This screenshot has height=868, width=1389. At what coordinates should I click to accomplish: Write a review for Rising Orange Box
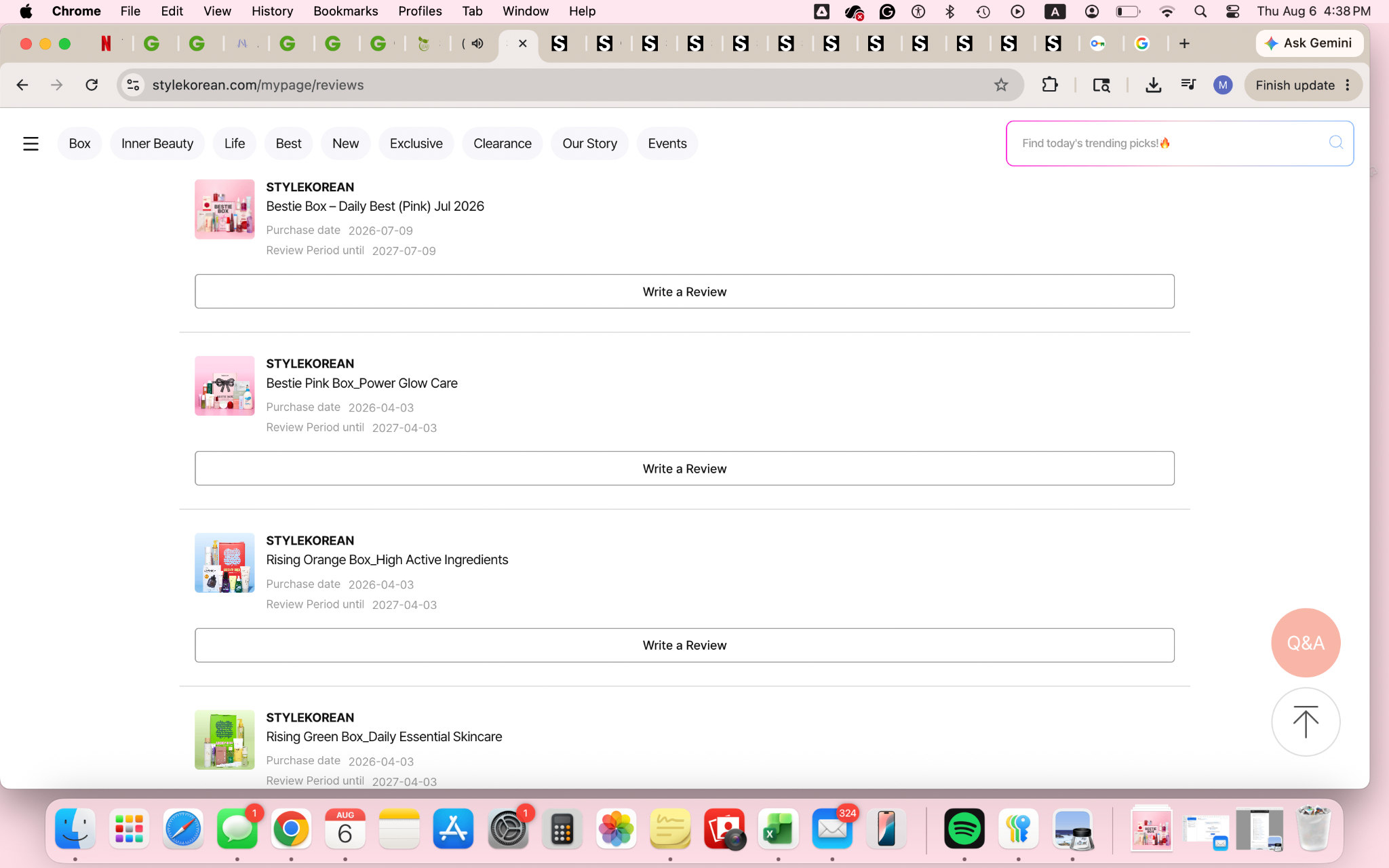pos(684,645)
